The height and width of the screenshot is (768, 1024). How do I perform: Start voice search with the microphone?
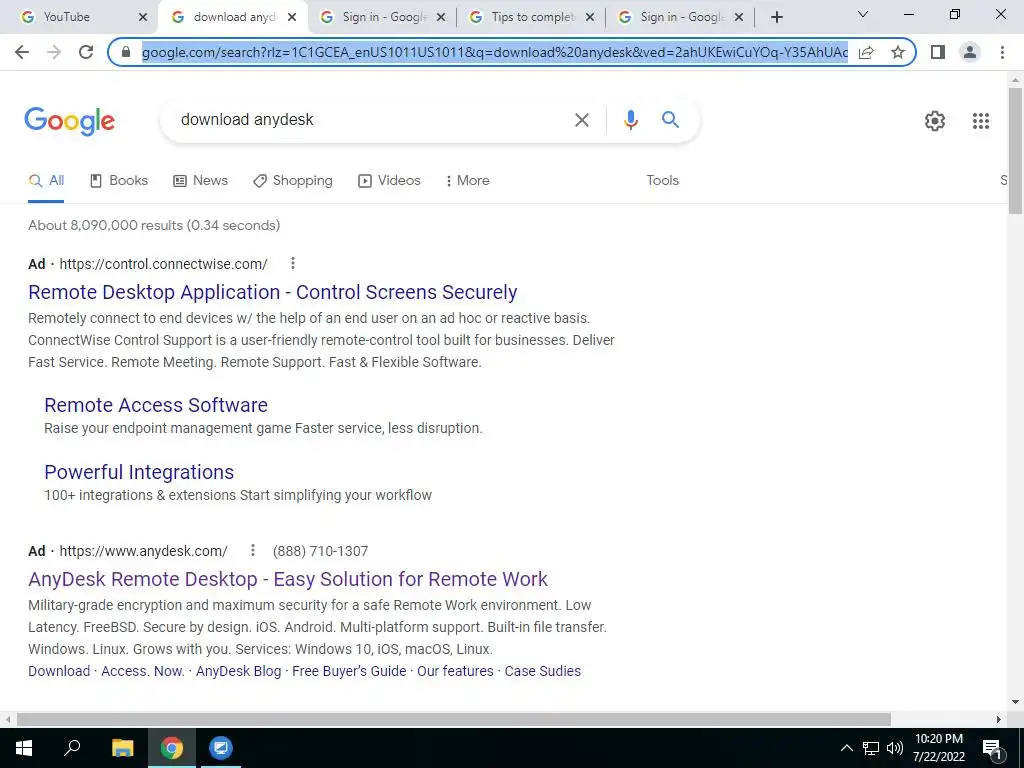click(630, 120)
